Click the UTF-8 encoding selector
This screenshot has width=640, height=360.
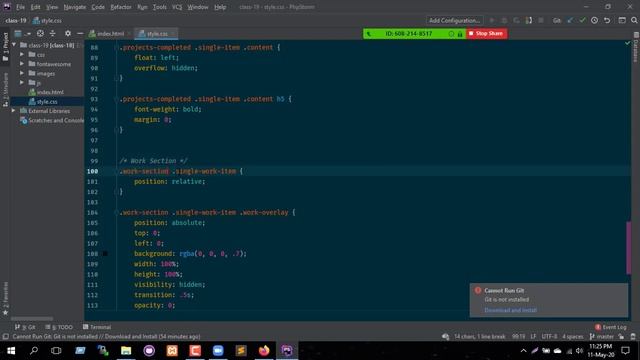[x=549, y=337]
